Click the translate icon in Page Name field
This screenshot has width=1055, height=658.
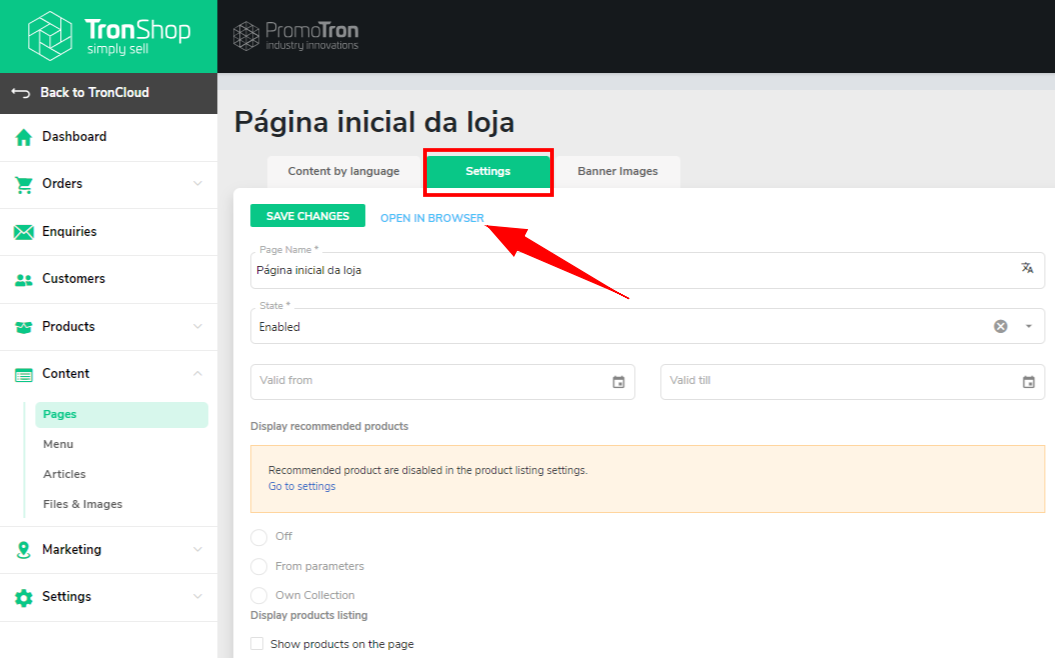(1027, 268)
